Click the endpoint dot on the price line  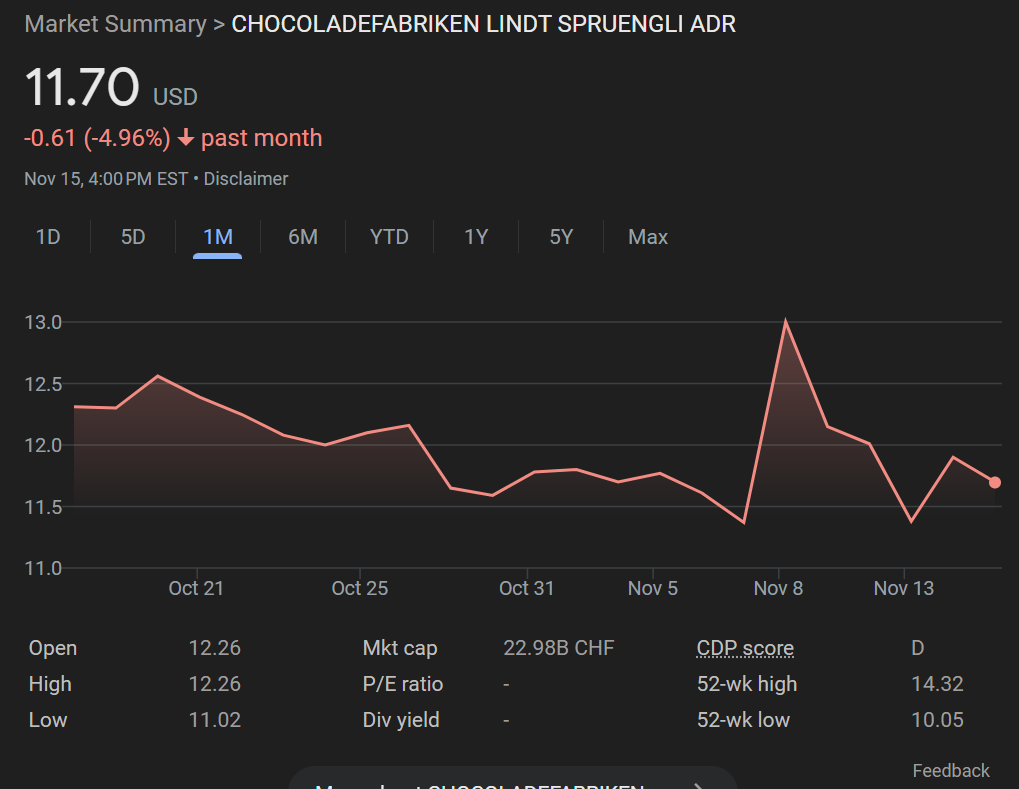click(995, 482)
